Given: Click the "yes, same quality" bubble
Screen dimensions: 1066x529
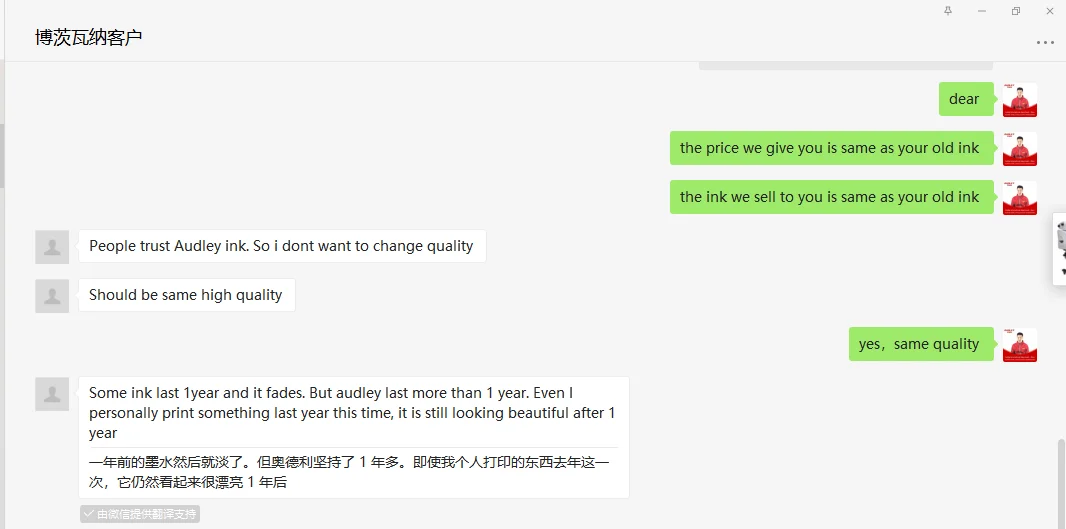Looking at the screenshot, I should (920, 344).
